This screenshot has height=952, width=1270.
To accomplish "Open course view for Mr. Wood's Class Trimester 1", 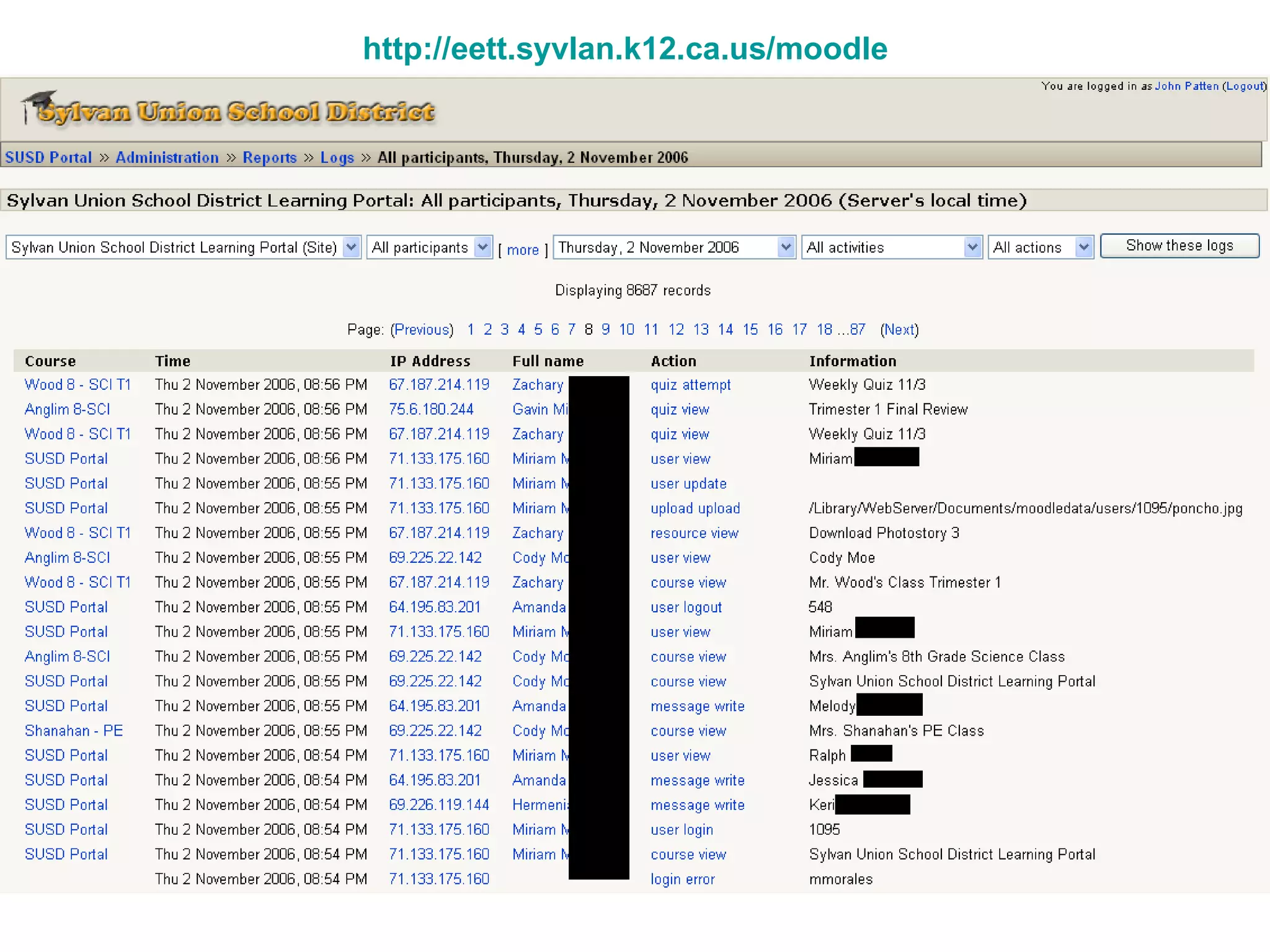I will 688,583.
